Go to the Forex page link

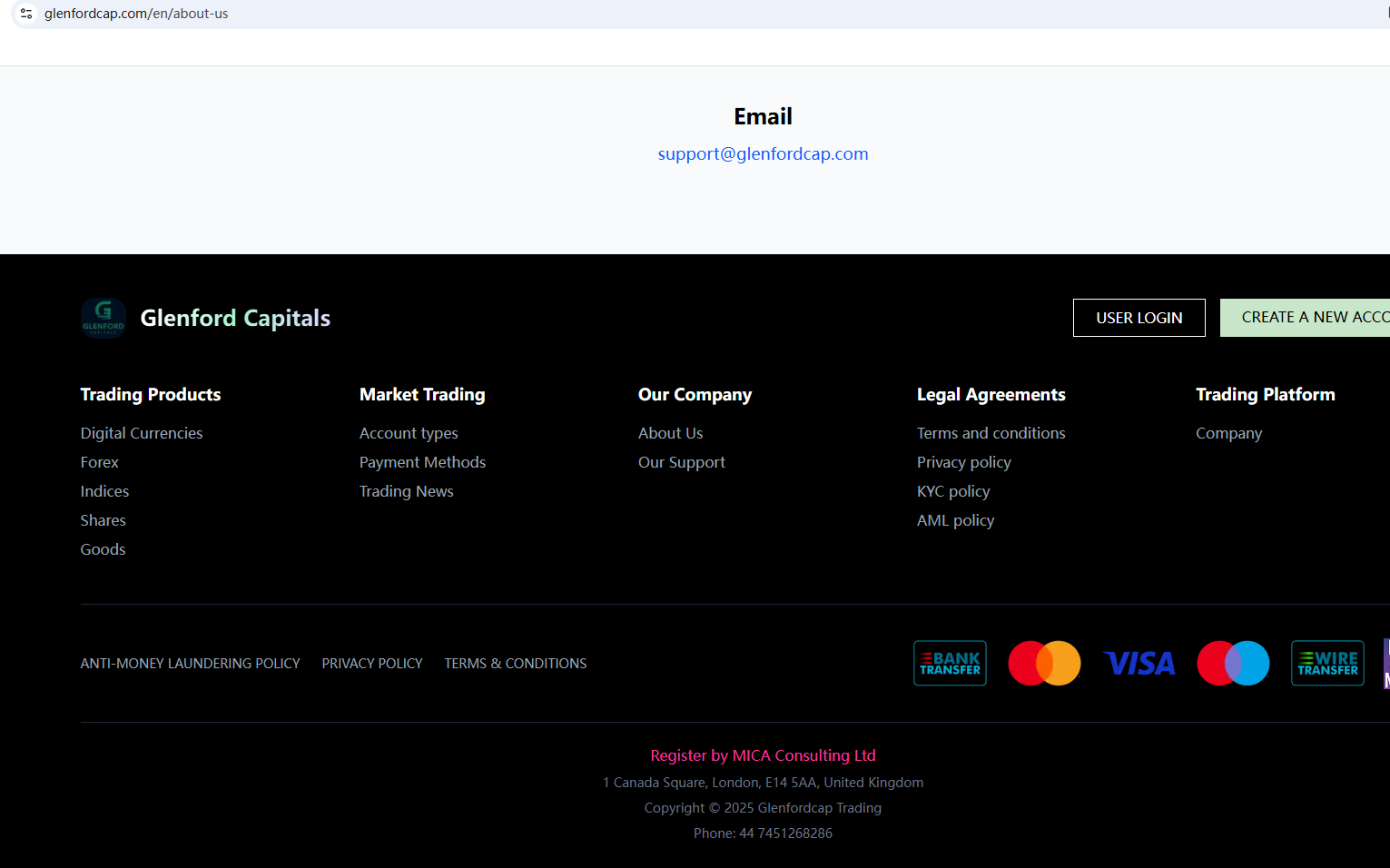tap(100, 462)
